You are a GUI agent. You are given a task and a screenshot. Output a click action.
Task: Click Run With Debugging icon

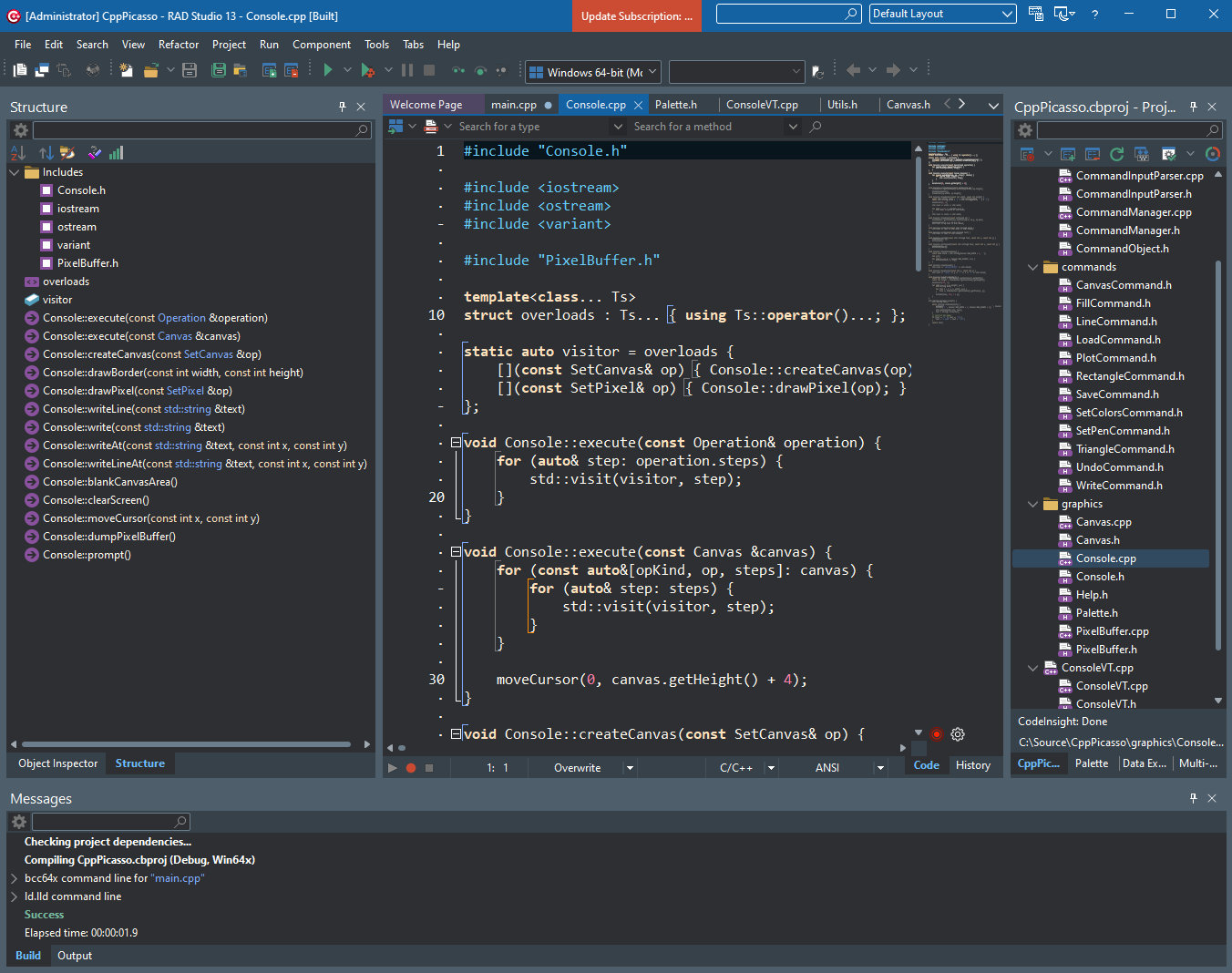(367, 70)
